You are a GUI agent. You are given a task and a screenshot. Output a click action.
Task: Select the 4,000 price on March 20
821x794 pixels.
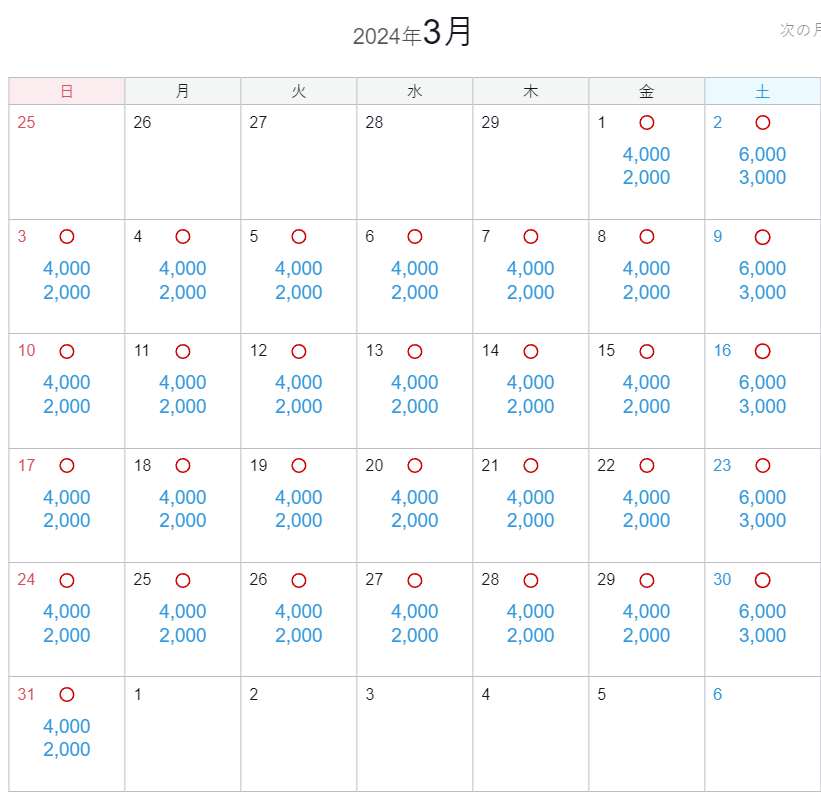click(415, 497)
